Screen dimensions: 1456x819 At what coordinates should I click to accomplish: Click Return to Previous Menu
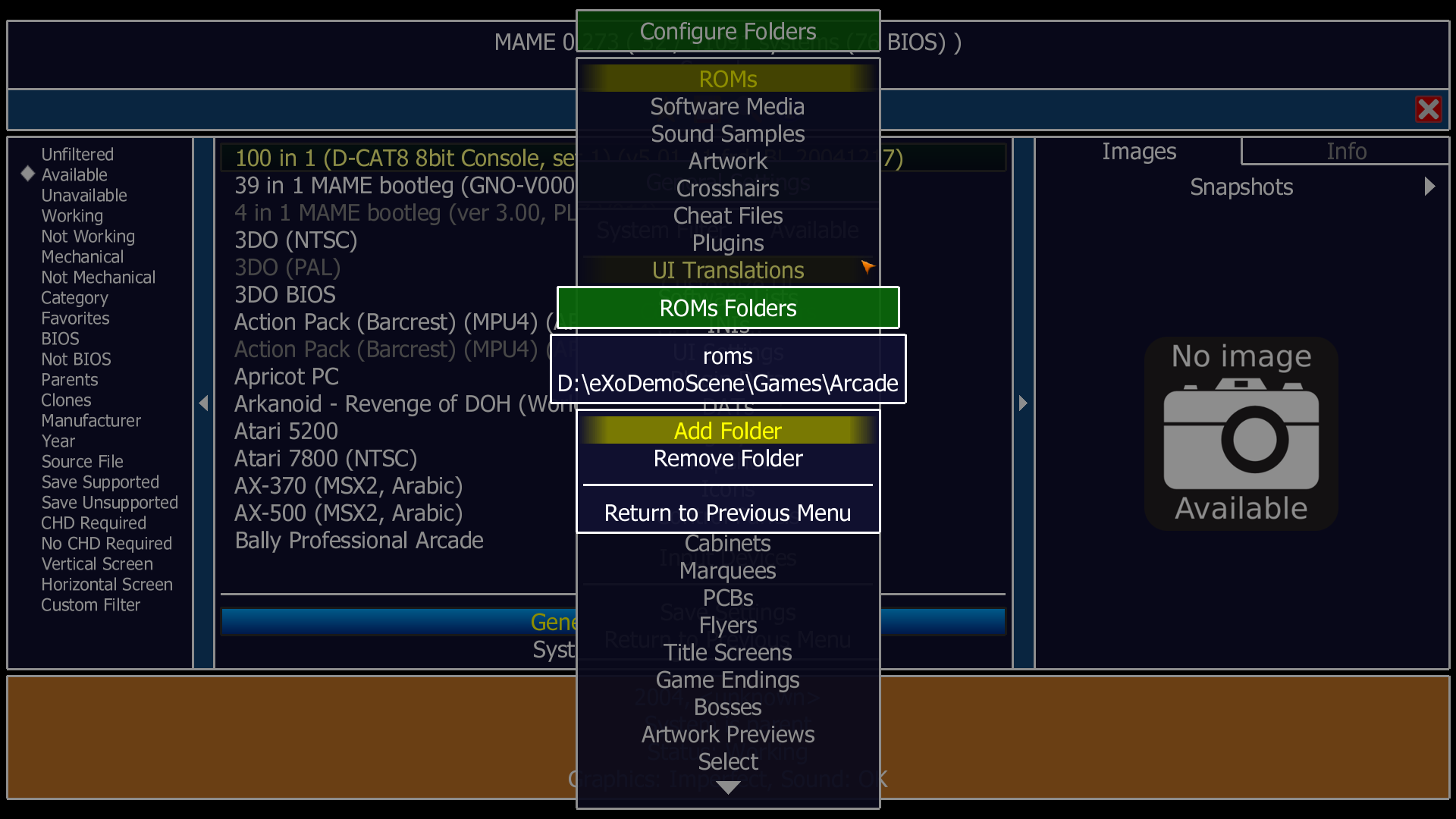point(728,513)
